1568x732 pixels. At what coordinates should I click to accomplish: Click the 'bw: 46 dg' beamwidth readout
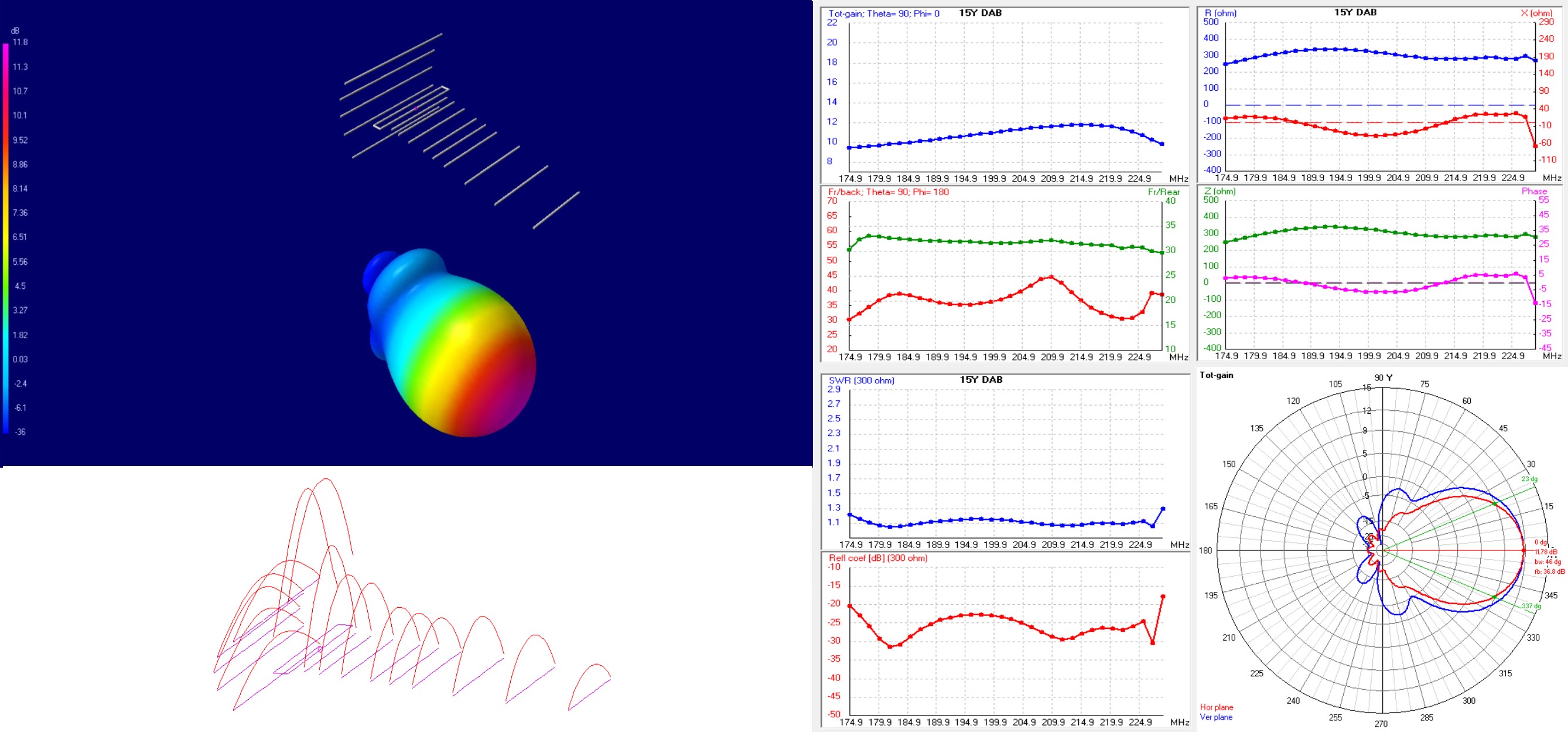coord(1547,561)
